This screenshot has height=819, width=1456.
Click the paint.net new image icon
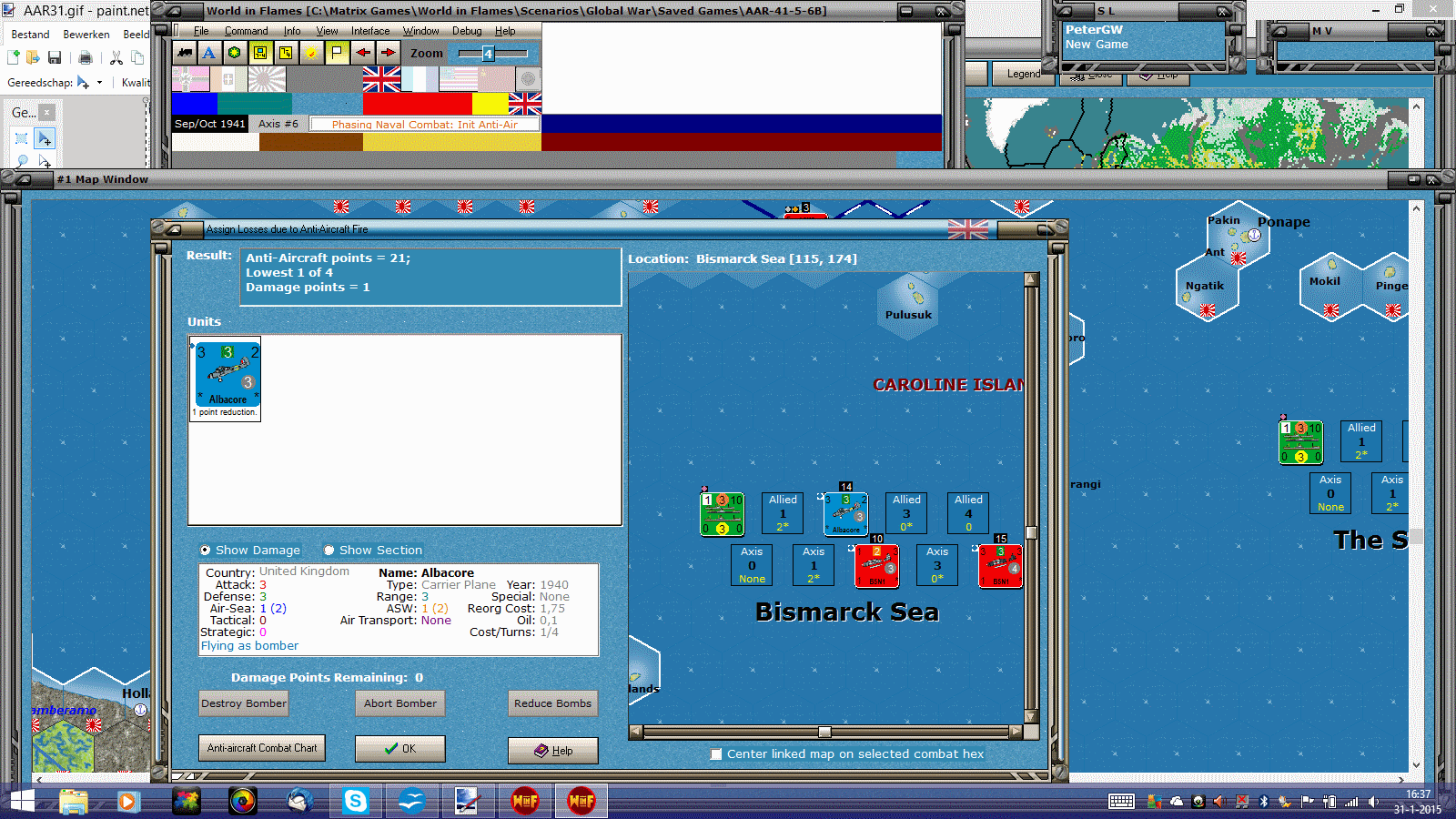(x=14, y=58)
